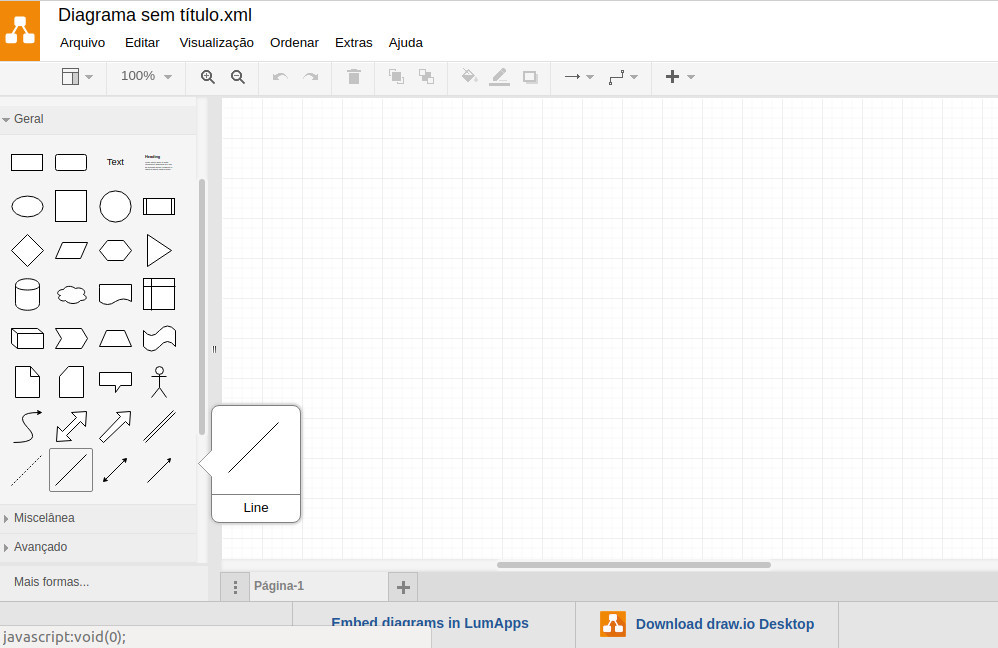Select the Text shape
The image size is (998, 648).
click(x=115, y=162)
